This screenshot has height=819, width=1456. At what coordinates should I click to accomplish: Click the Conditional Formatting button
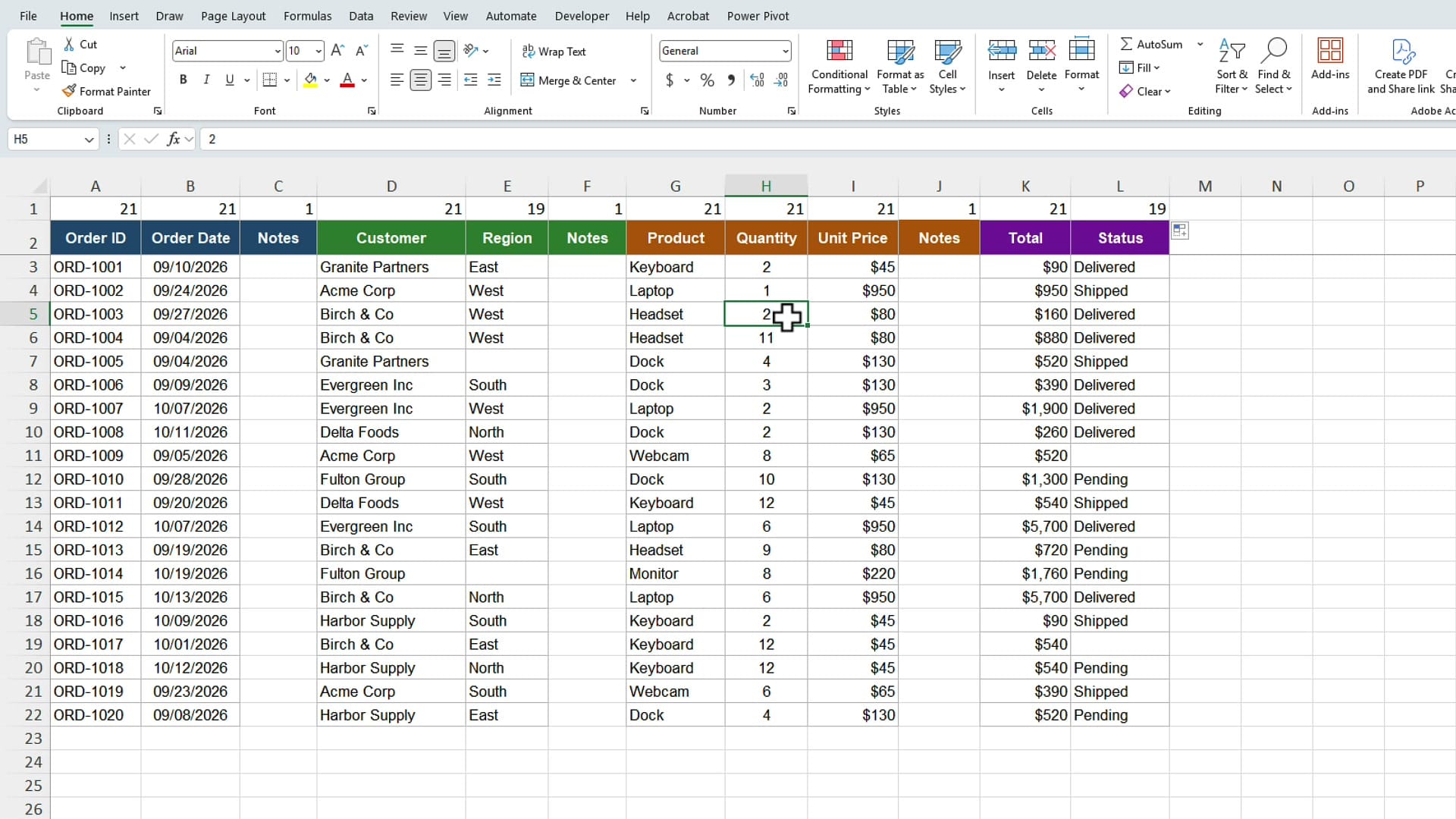tap(839, 67)
